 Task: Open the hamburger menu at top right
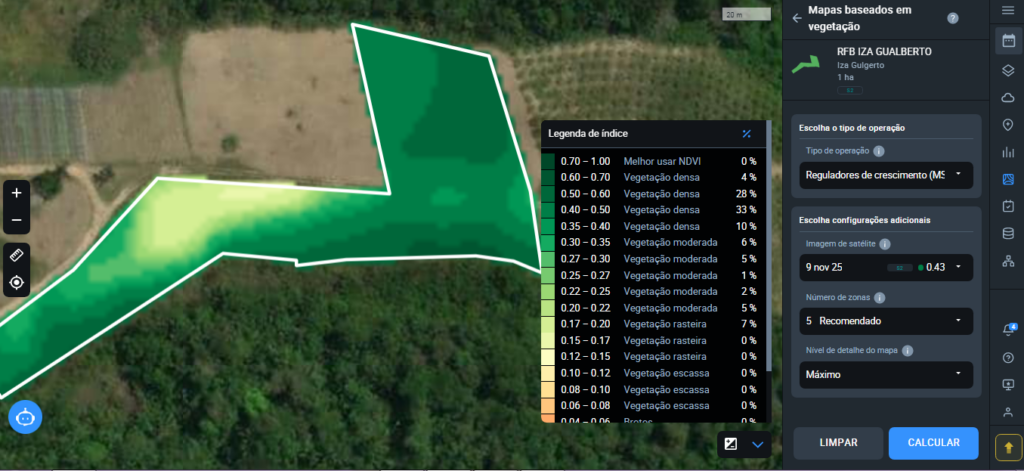(x=1007, y=10)
